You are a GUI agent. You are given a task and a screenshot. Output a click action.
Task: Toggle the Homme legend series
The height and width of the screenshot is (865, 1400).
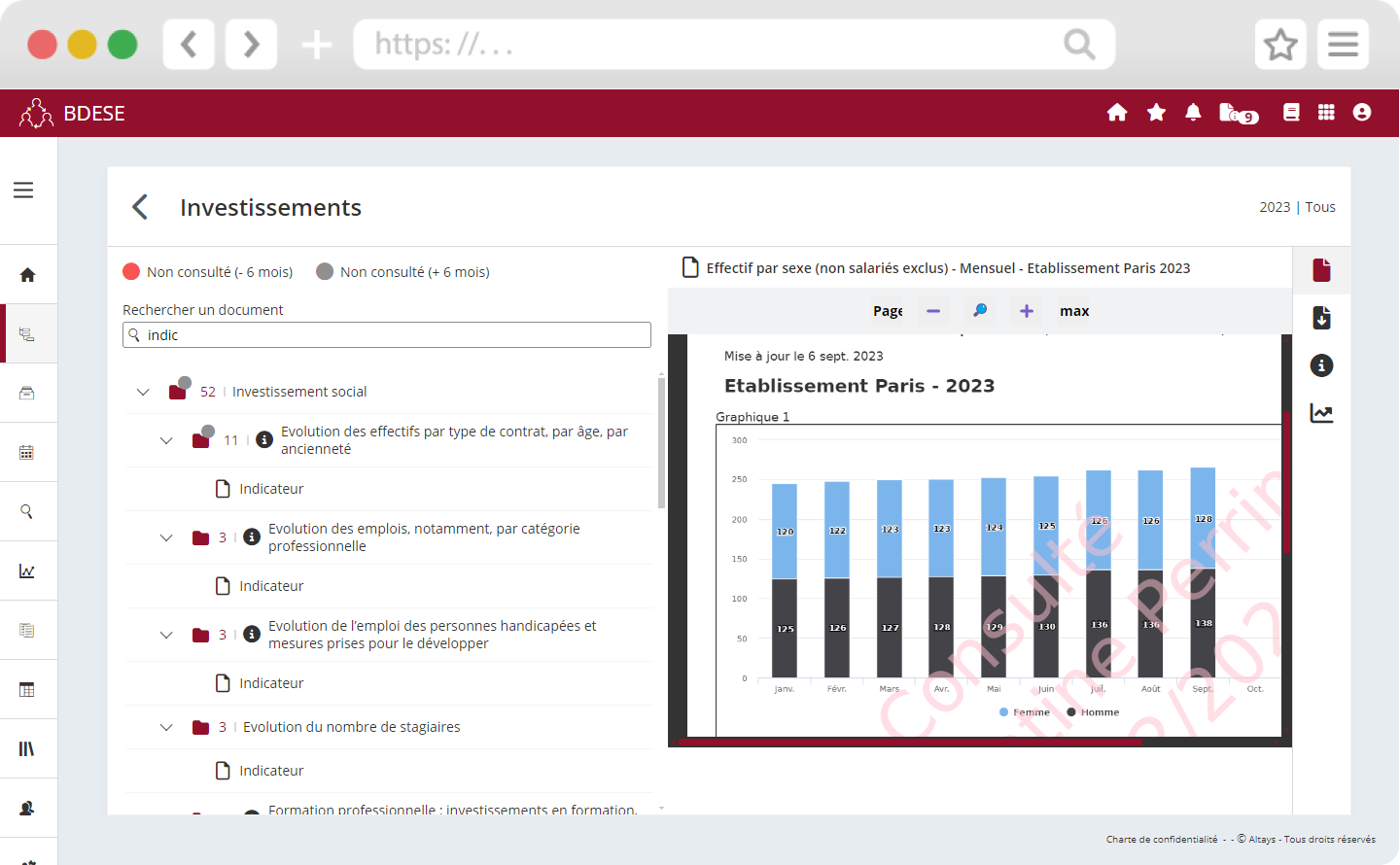click(1093, 712)
